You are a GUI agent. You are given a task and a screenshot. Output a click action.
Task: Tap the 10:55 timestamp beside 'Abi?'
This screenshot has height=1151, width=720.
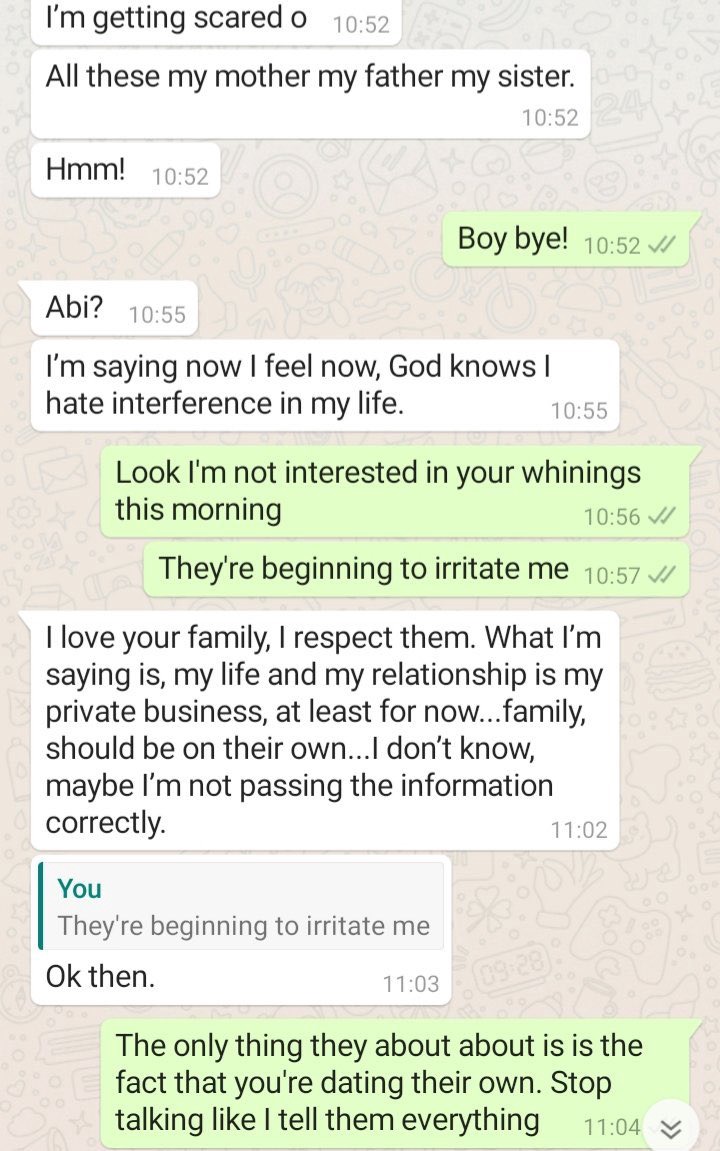[x=157, y=315]
